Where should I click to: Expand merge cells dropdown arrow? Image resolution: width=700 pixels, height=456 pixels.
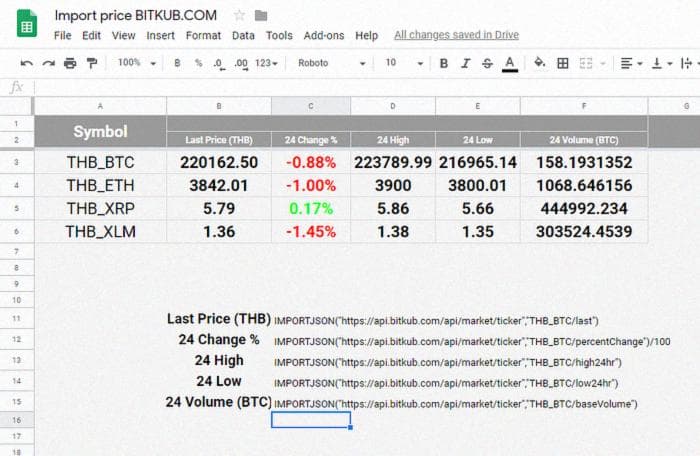click(x=603, y=64)
